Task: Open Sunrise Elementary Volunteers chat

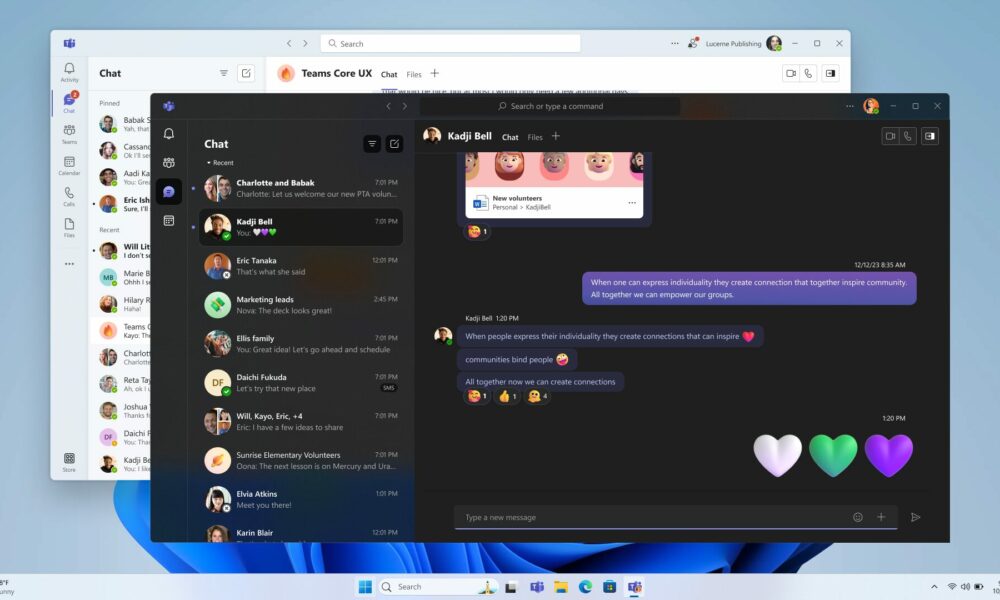Action: pos(301,460)
